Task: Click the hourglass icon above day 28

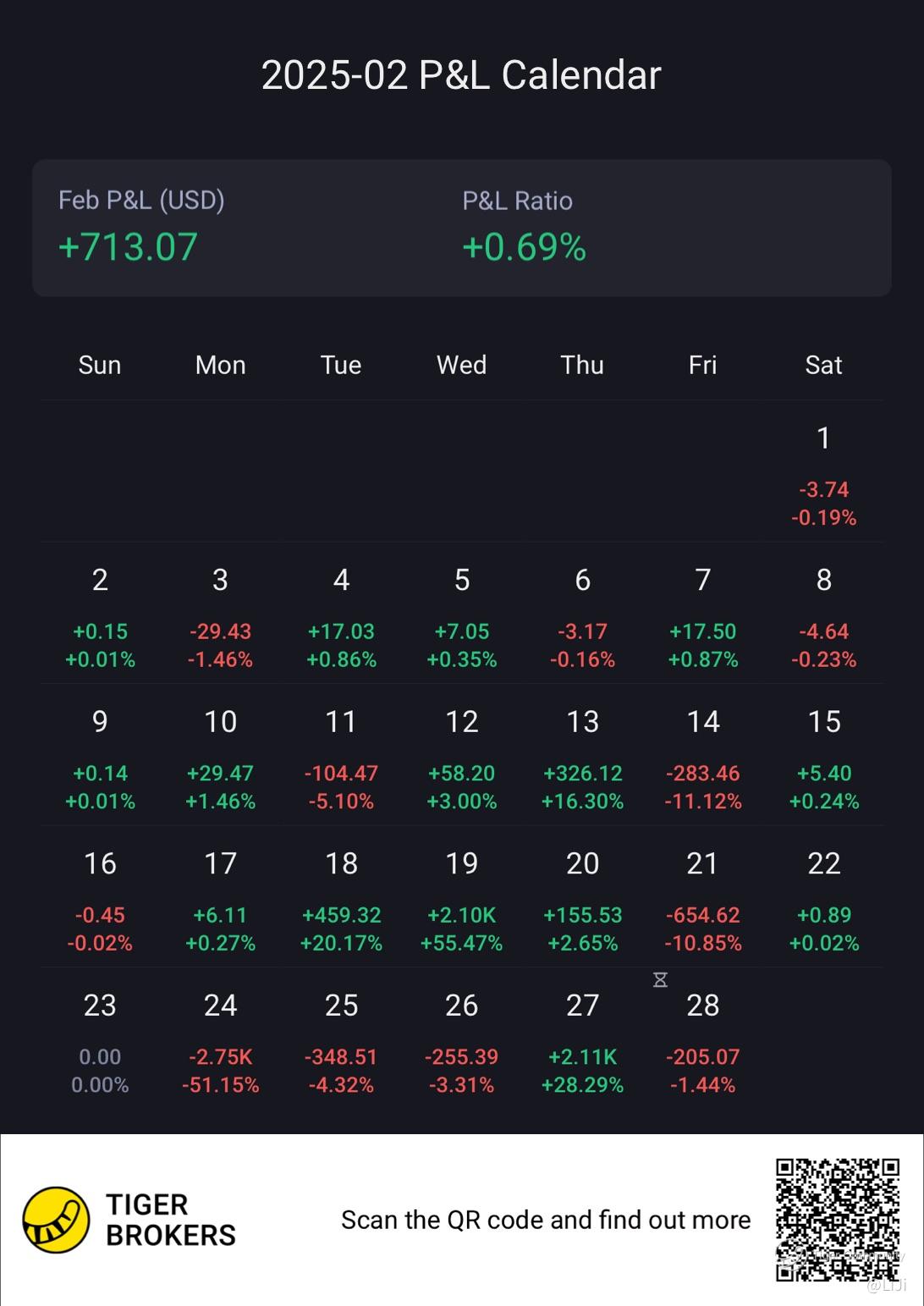Action: [x=660, y=979]
